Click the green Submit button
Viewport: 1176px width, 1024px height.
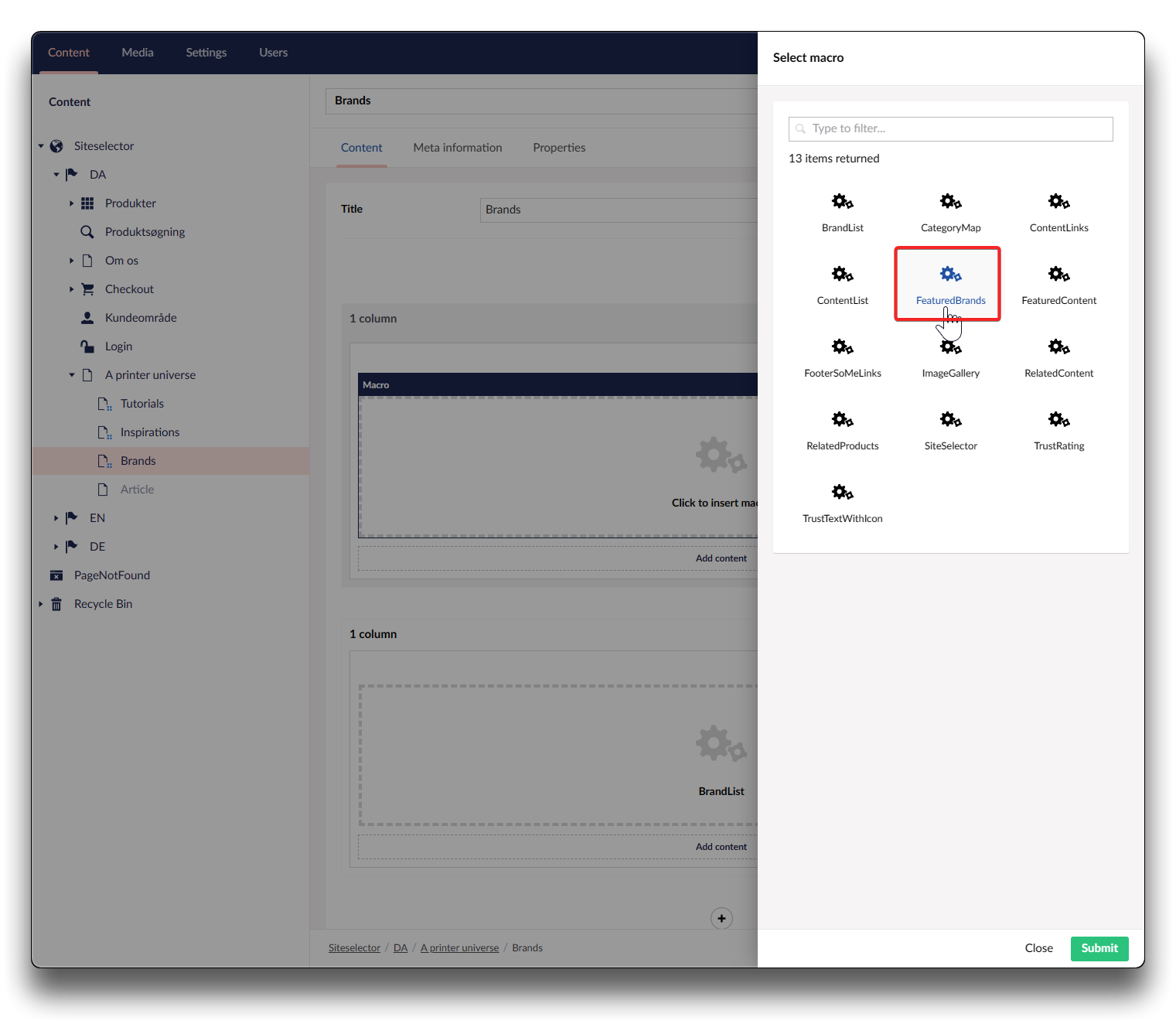[x=1099, y=948]
